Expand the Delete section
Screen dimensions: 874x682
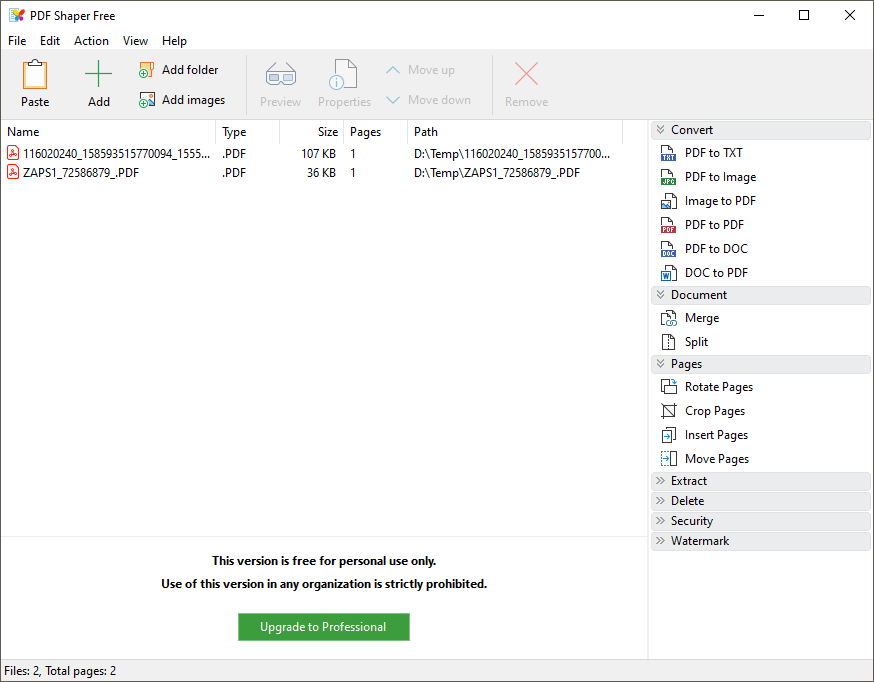[661, 500]
